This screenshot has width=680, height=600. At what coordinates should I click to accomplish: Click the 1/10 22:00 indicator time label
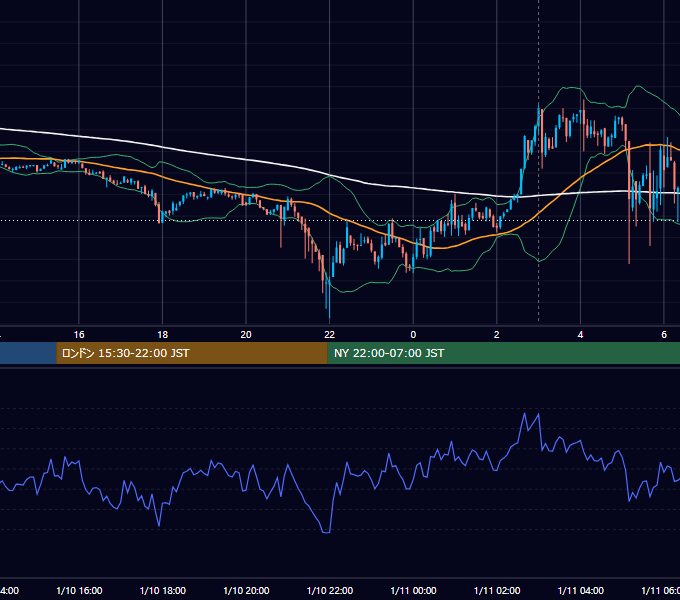[330, 590]
